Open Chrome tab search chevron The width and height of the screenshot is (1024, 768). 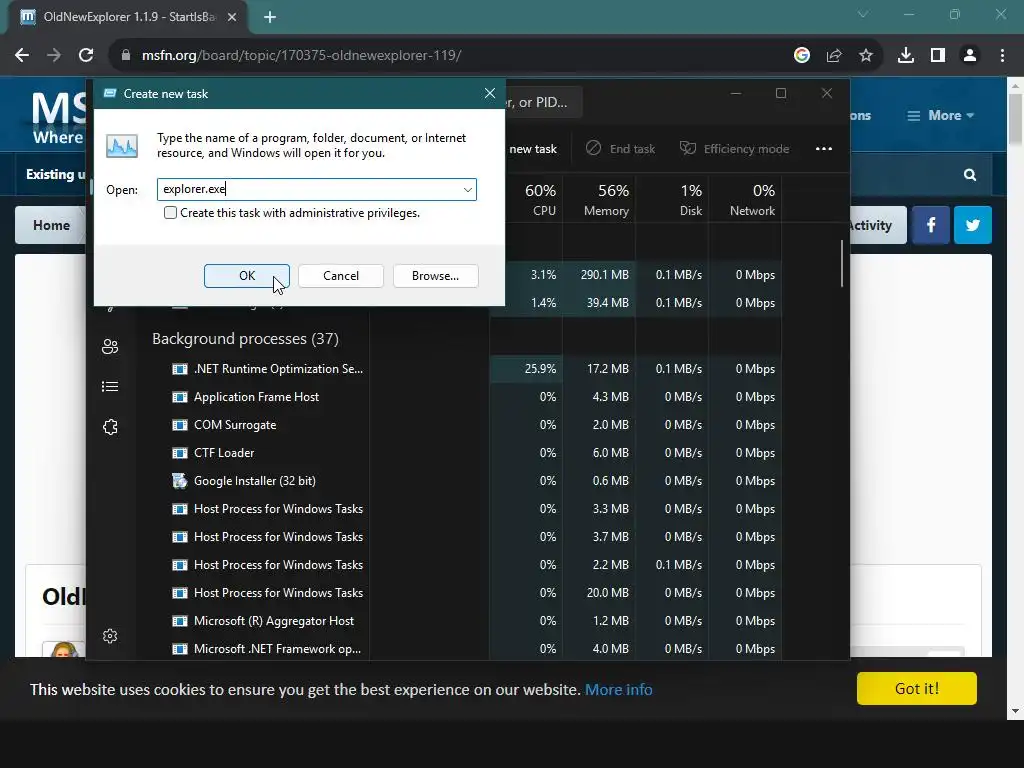point(863,14)
